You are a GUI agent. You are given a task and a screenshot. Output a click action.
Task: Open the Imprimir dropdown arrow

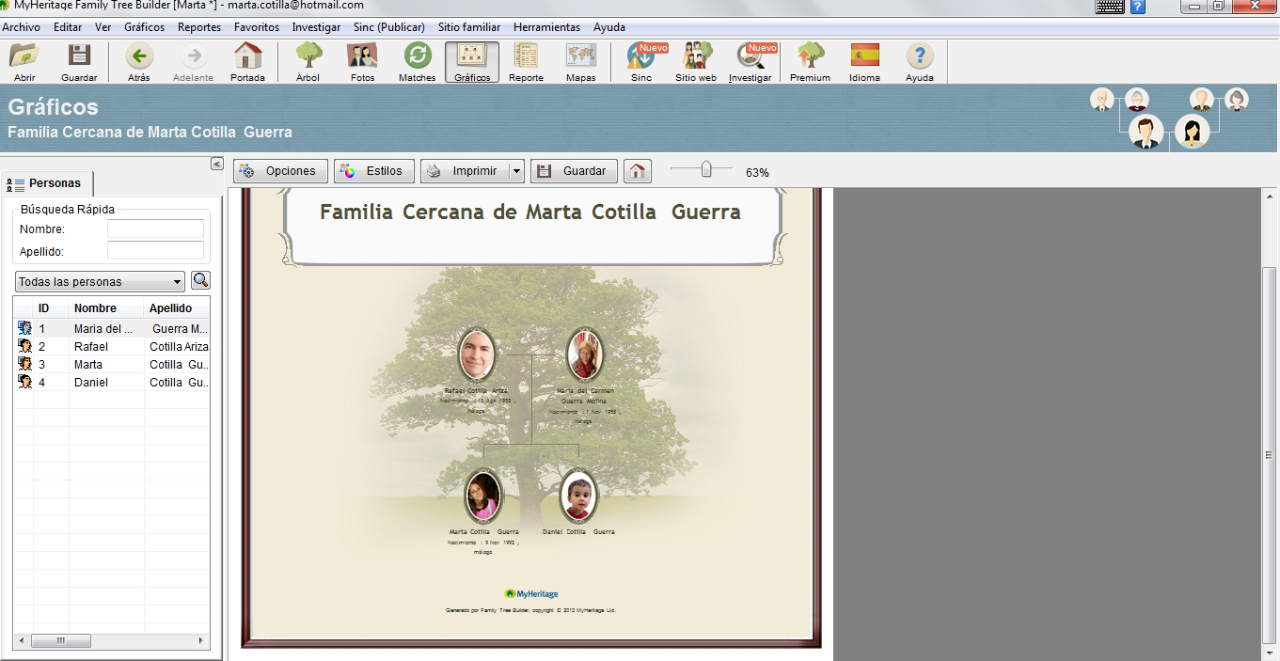coord(516,171)
